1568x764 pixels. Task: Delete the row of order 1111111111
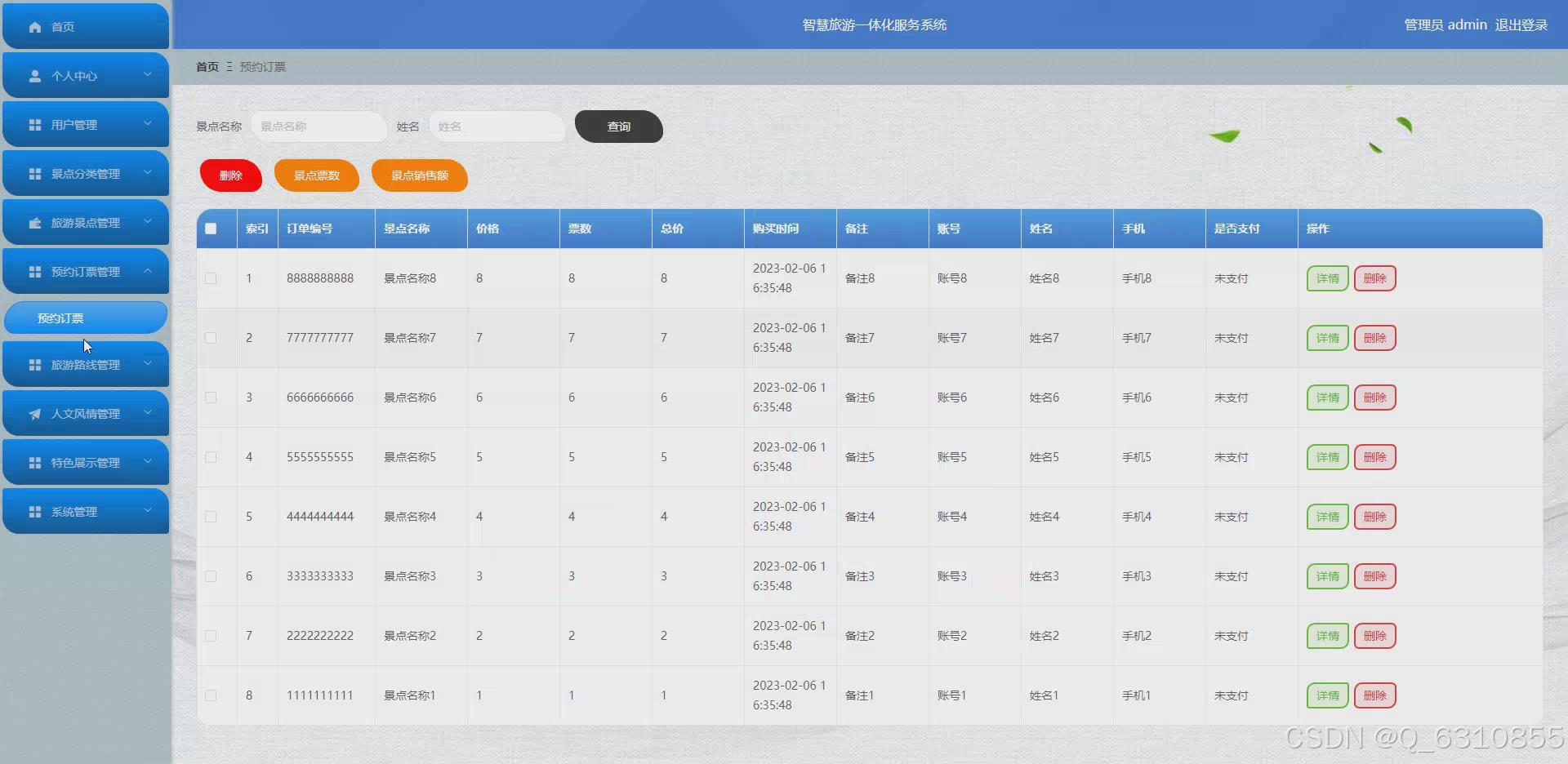click(1375, 695)
